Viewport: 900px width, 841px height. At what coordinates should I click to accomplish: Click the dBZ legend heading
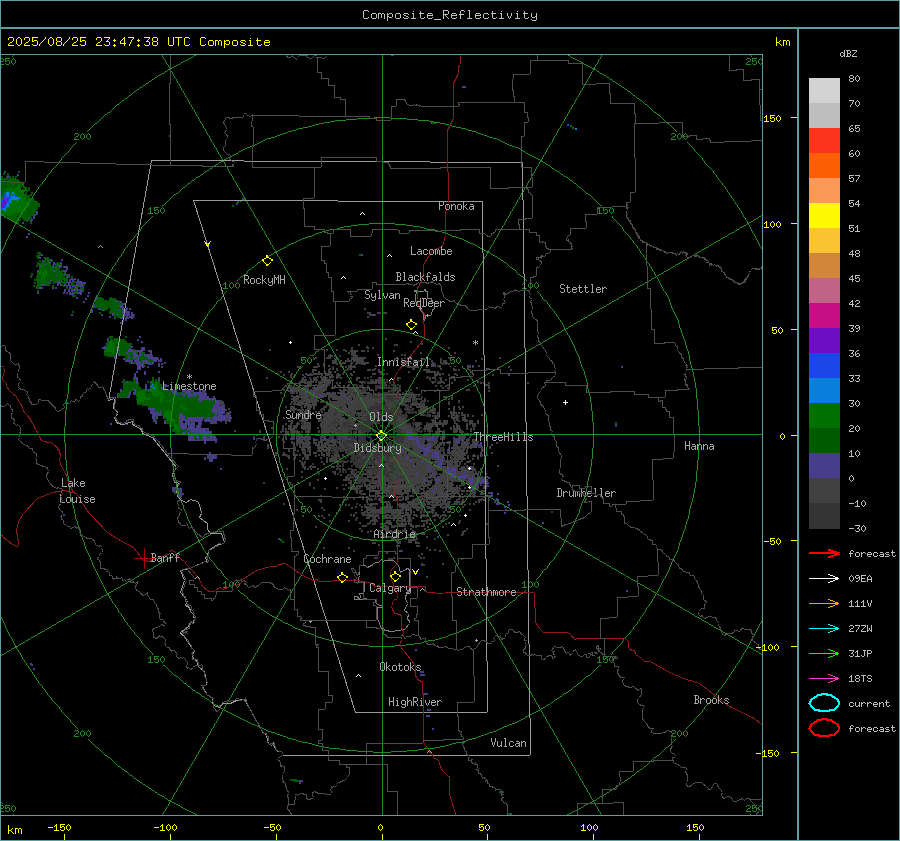[848, 53]
